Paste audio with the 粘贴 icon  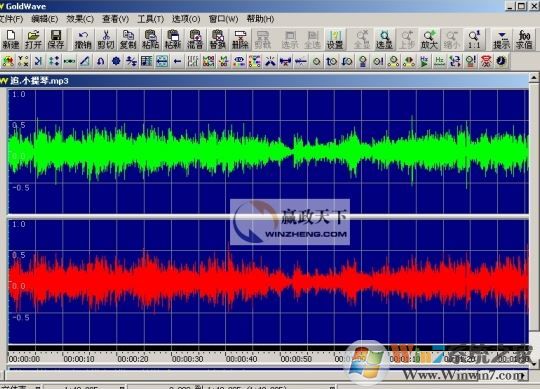point(150,40)
